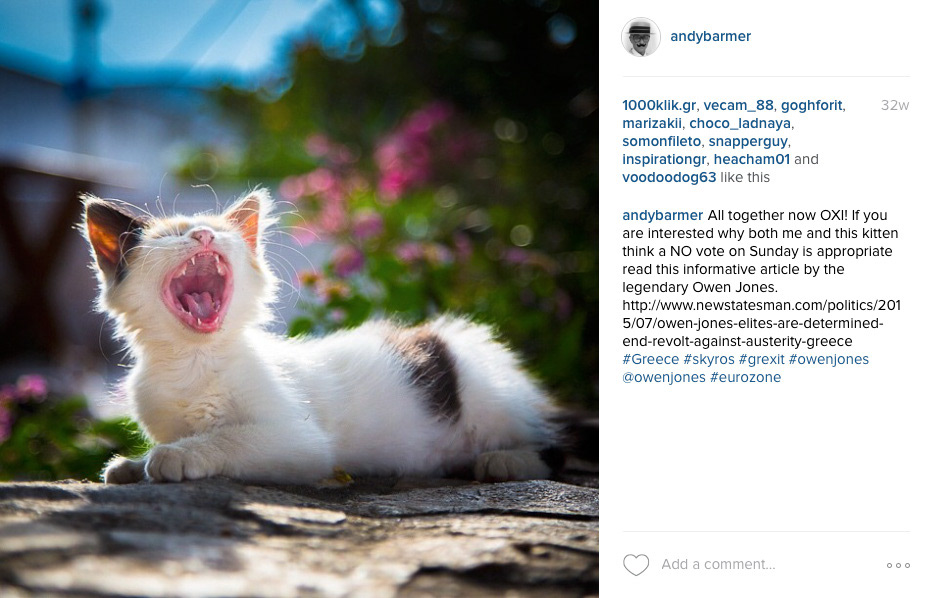The width and height of the screenshot is (934, 598).
Task: Visit liker vecam_88's profile
Action: [x=738, y=105]
